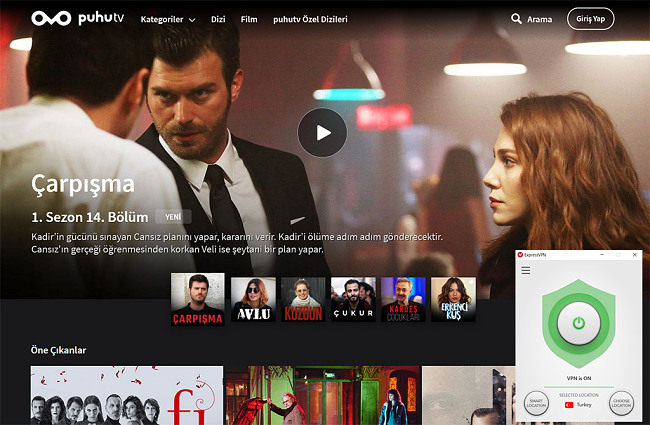
Task: Open the Film section
Action: coord(249,19)
